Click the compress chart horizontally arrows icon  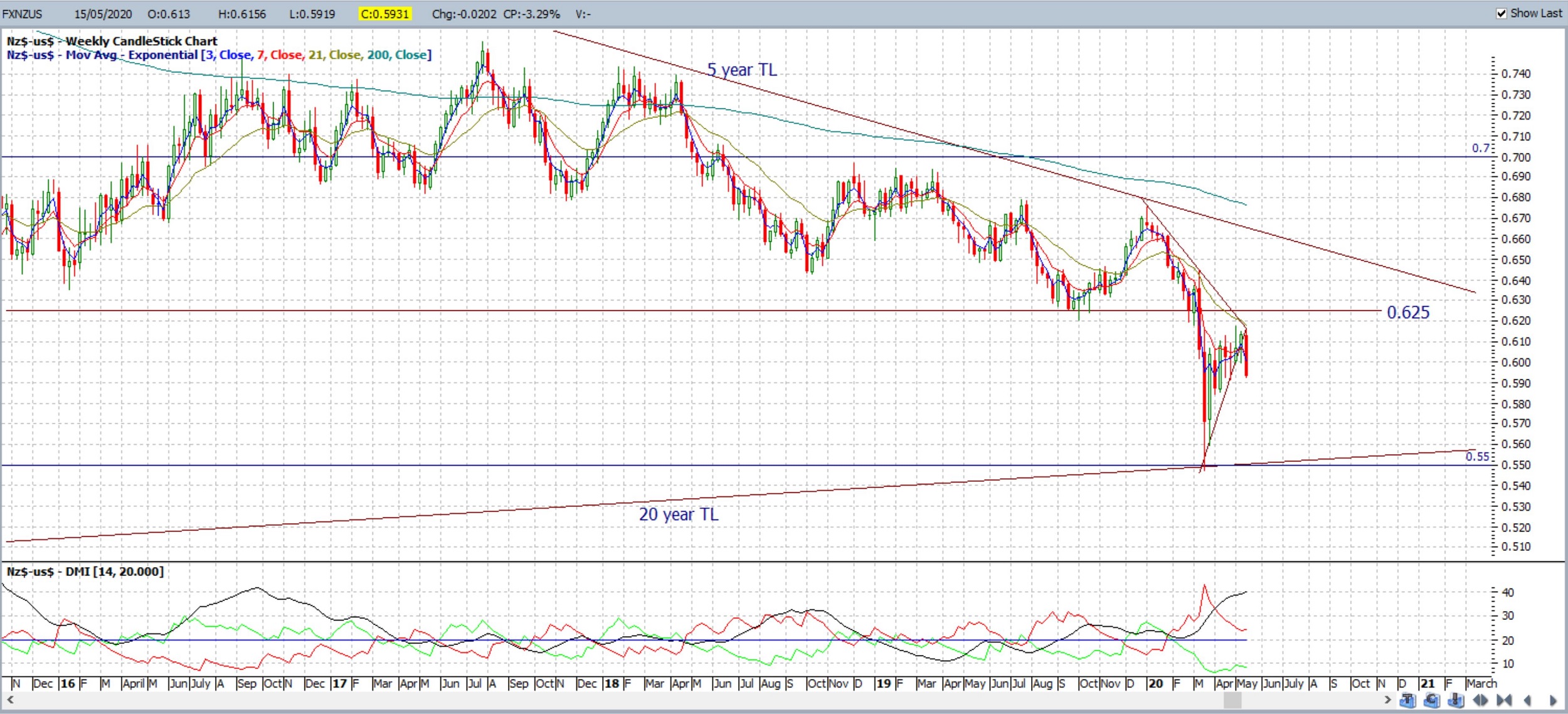(1504, 700)
